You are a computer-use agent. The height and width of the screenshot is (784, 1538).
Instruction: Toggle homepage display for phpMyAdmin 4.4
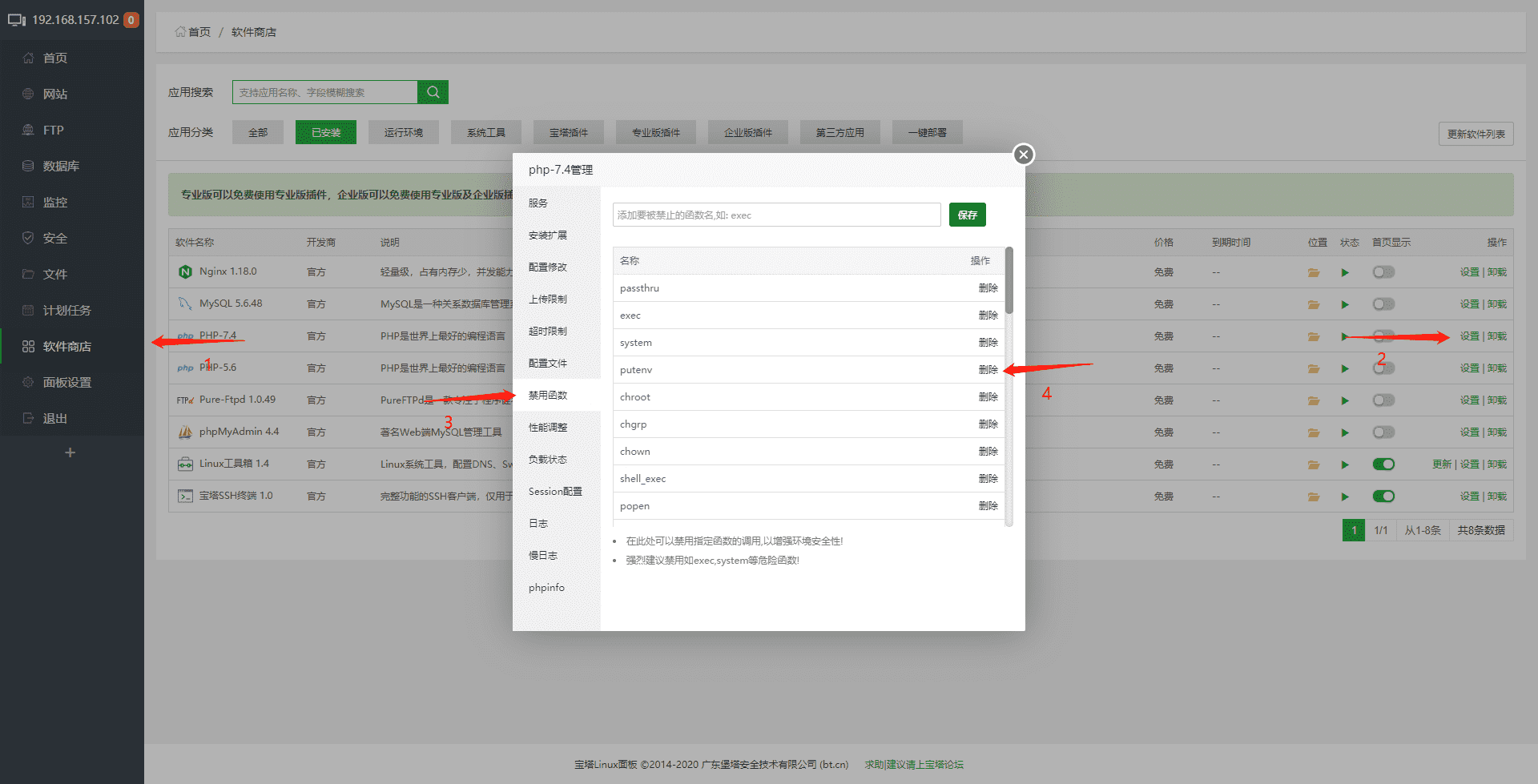[1383, 432]
